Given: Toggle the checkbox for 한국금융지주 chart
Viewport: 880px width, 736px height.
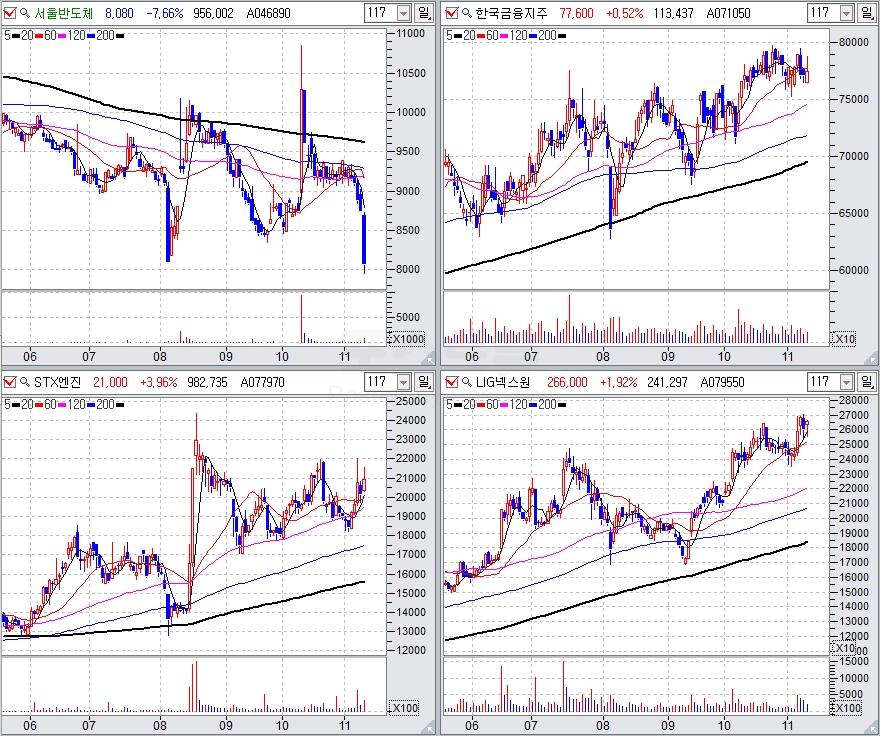Looking at the screenshot, I should [452, 13].
